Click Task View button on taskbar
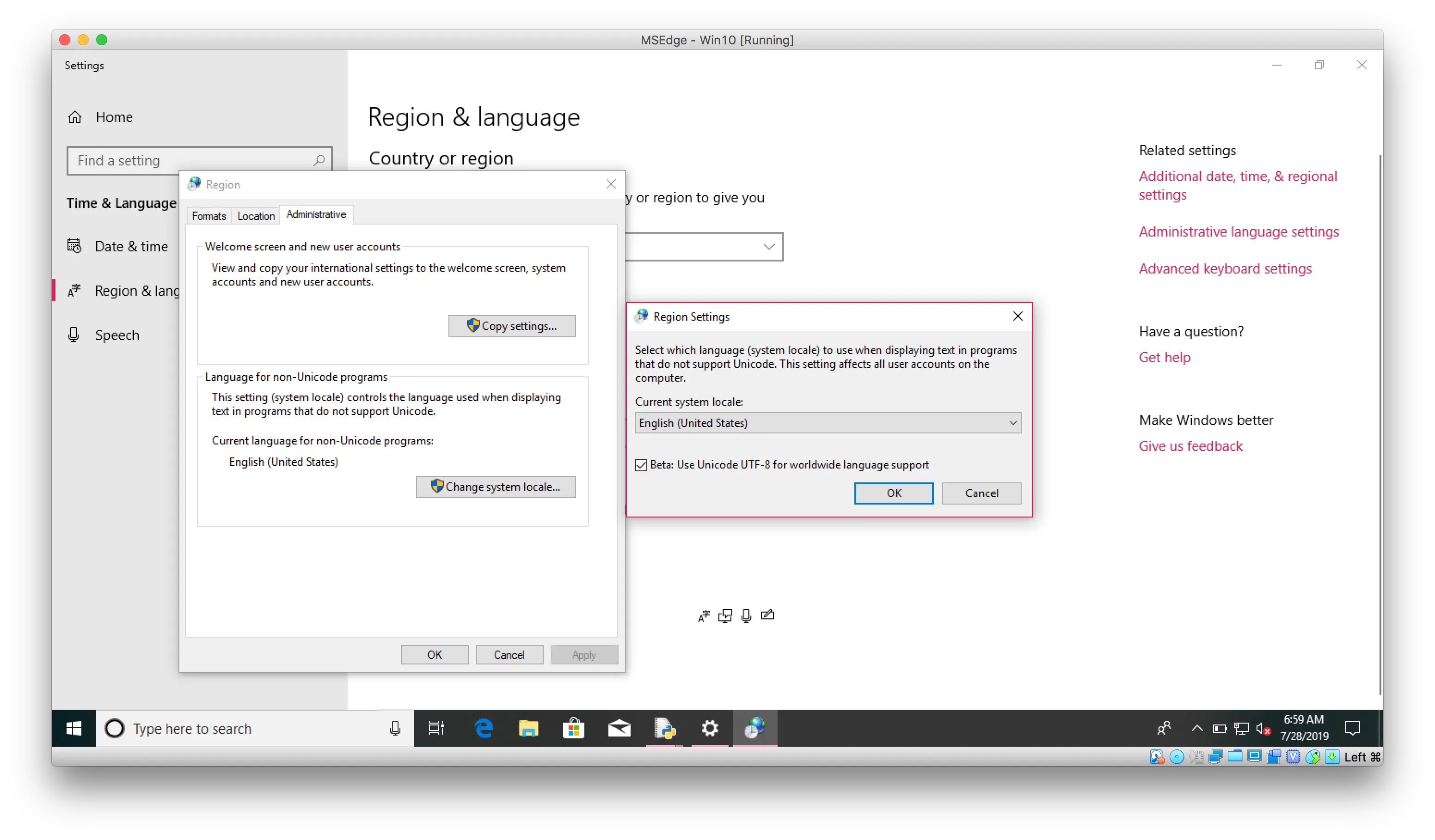Image resolution: width=1435 pixels, height=840 pixels. (x=436, y=729)
